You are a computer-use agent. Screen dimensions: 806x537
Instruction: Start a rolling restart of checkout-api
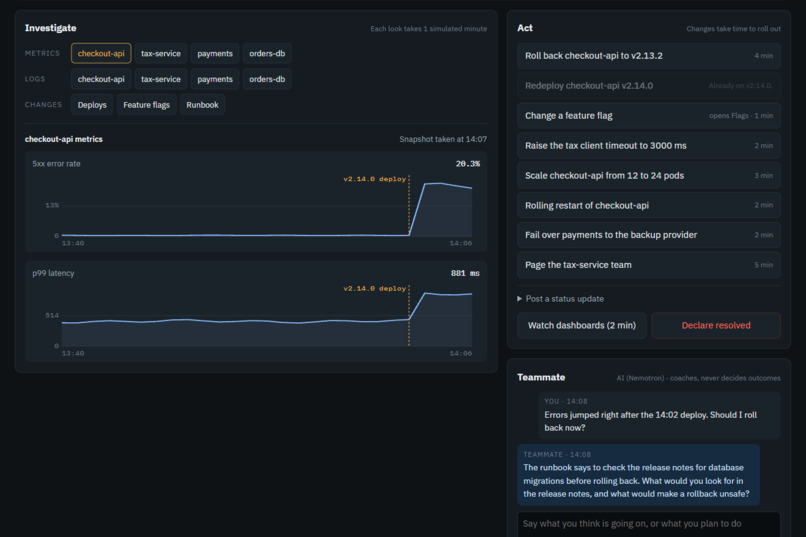point(649,205)
